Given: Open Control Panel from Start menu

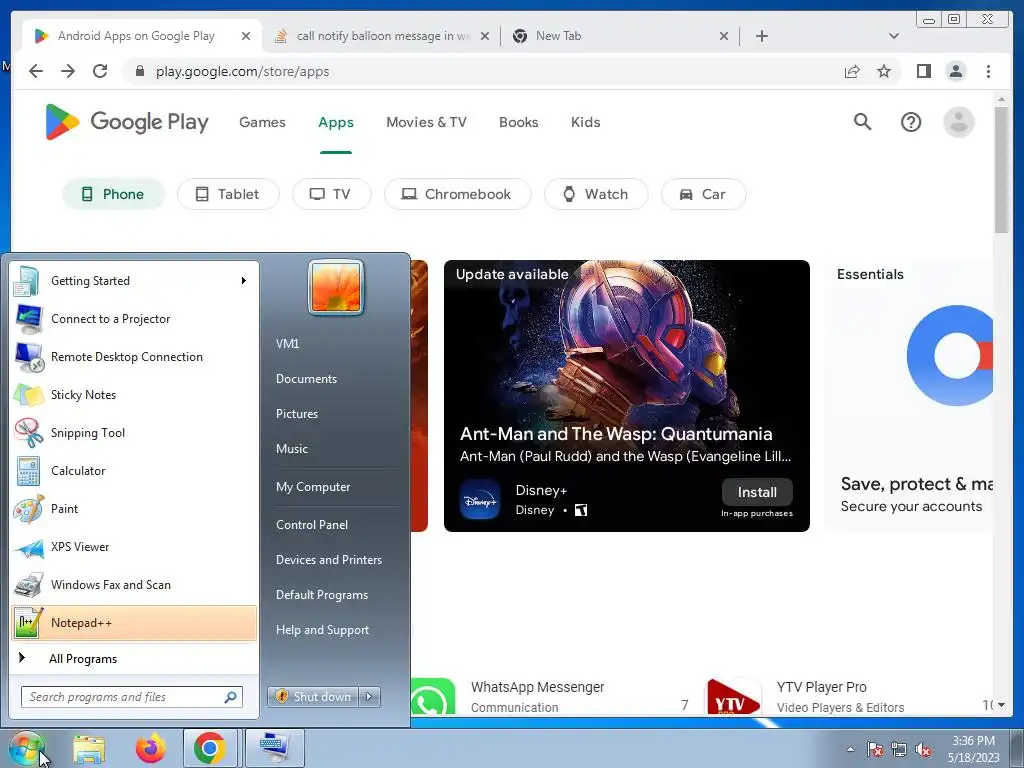Looking at the screenshot, I should (312, 524).
